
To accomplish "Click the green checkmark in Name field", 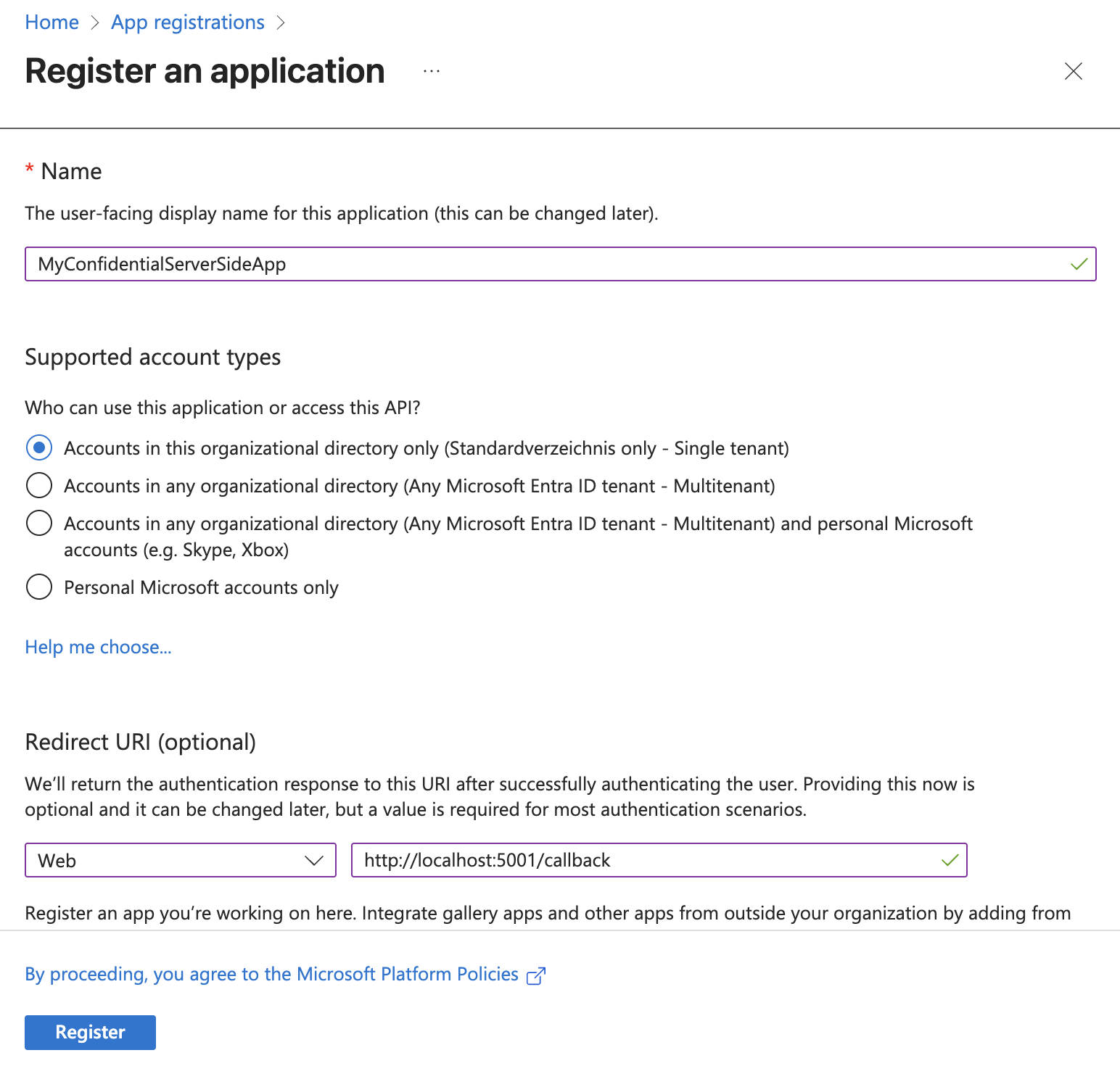I will pos(1079,264).
